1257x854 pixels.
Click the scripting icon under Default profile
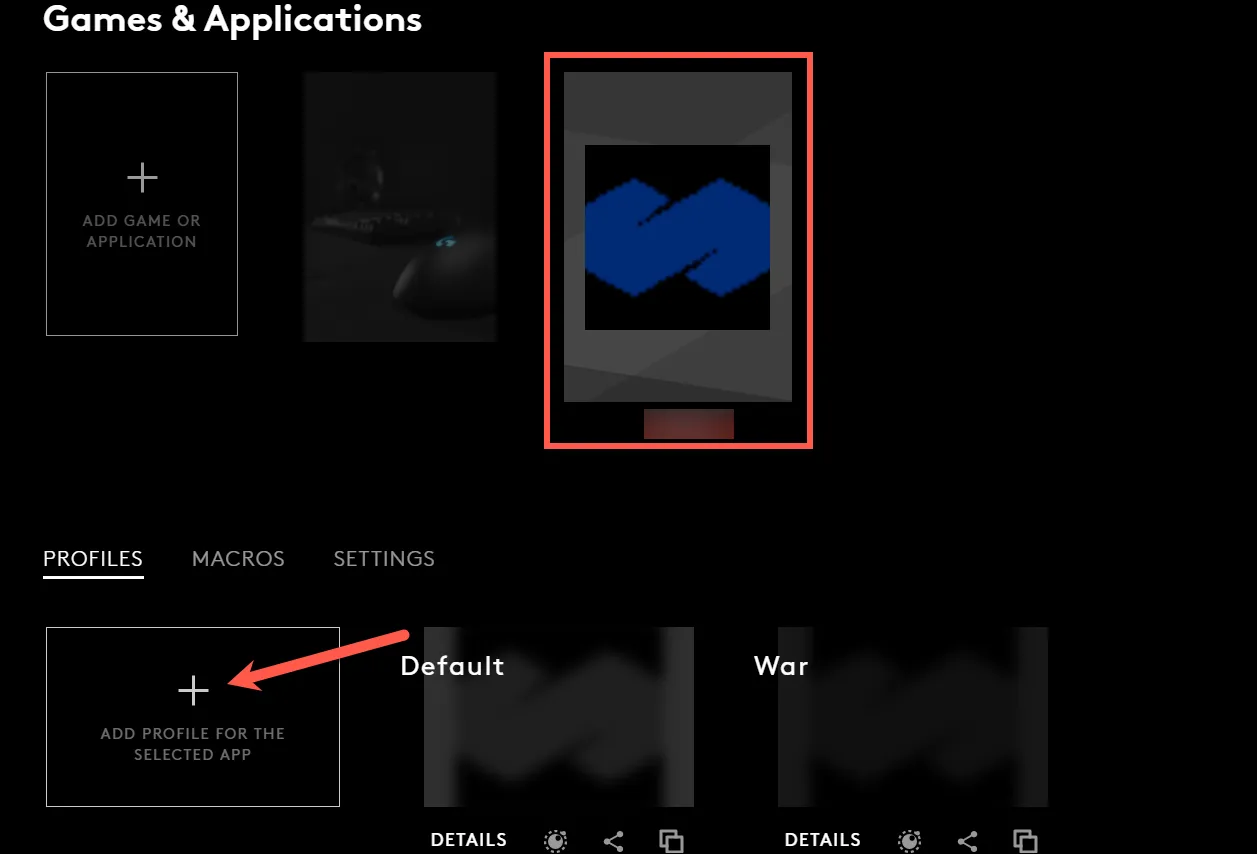pos(555,841)
